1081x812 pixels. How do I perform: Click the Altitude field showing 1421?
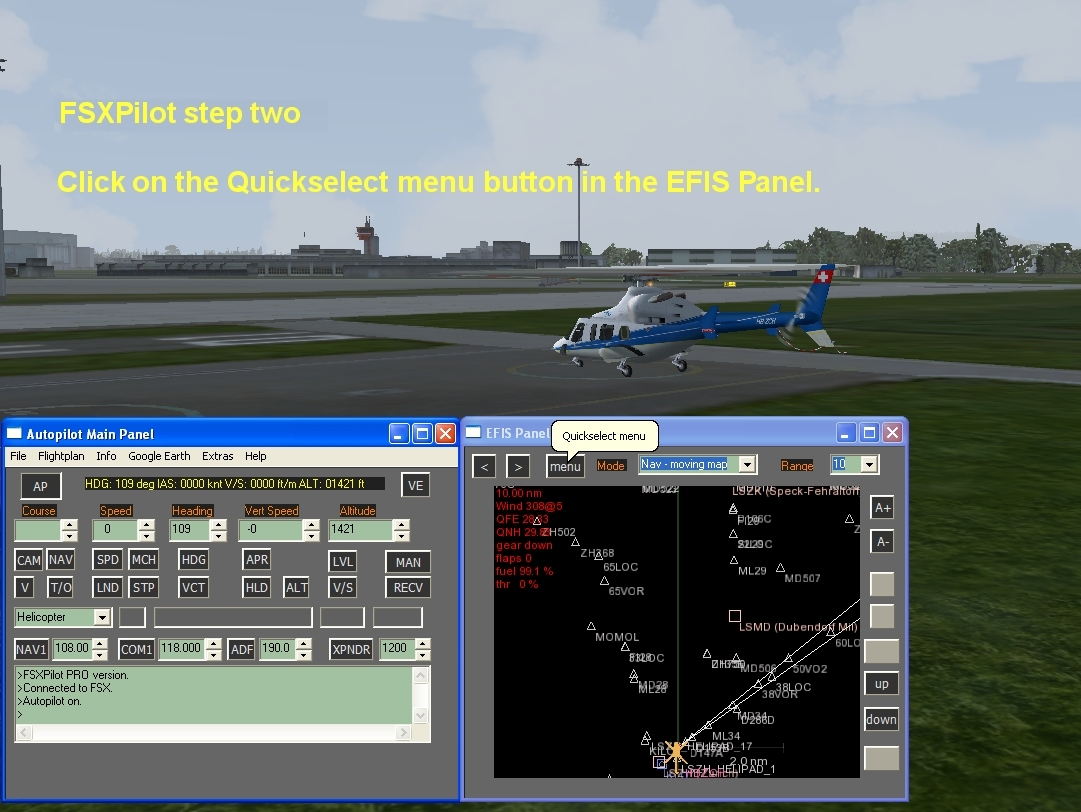[x=361, y=529]
